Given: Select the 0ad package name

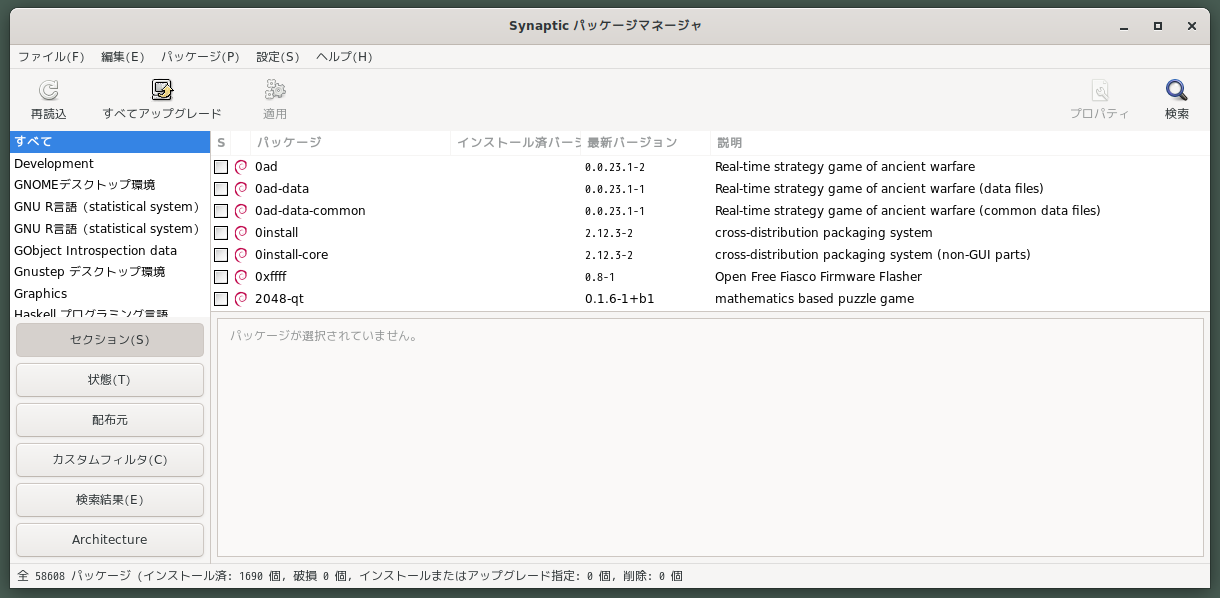Looking at the screenshot, I should (x=266, y=167).
